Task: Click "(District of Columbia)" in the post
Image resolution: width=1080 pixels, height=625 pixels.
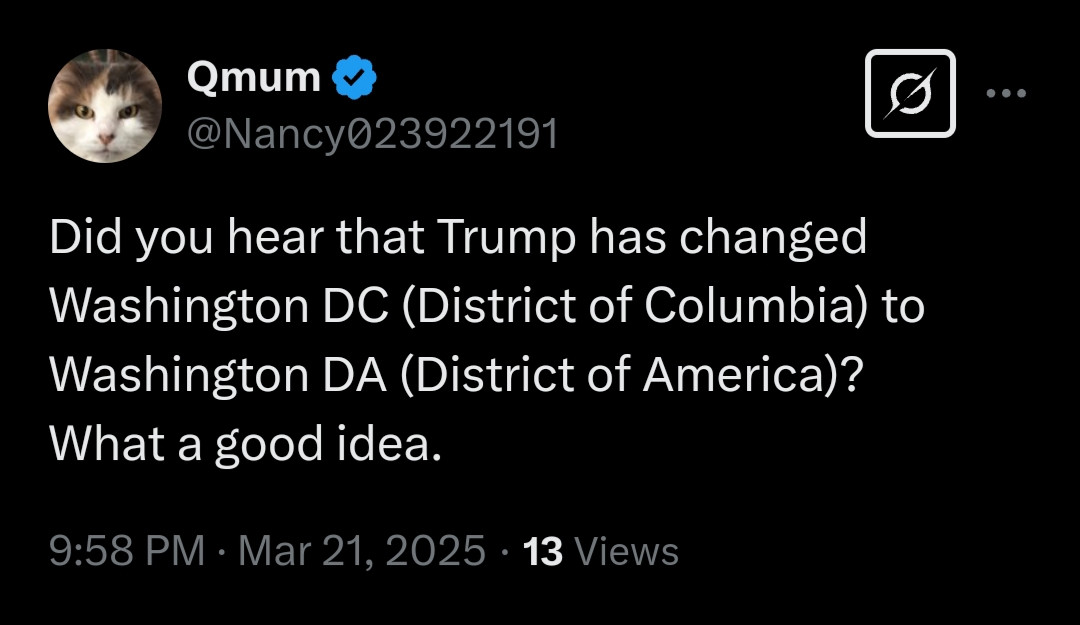Action: pos(631,307)
